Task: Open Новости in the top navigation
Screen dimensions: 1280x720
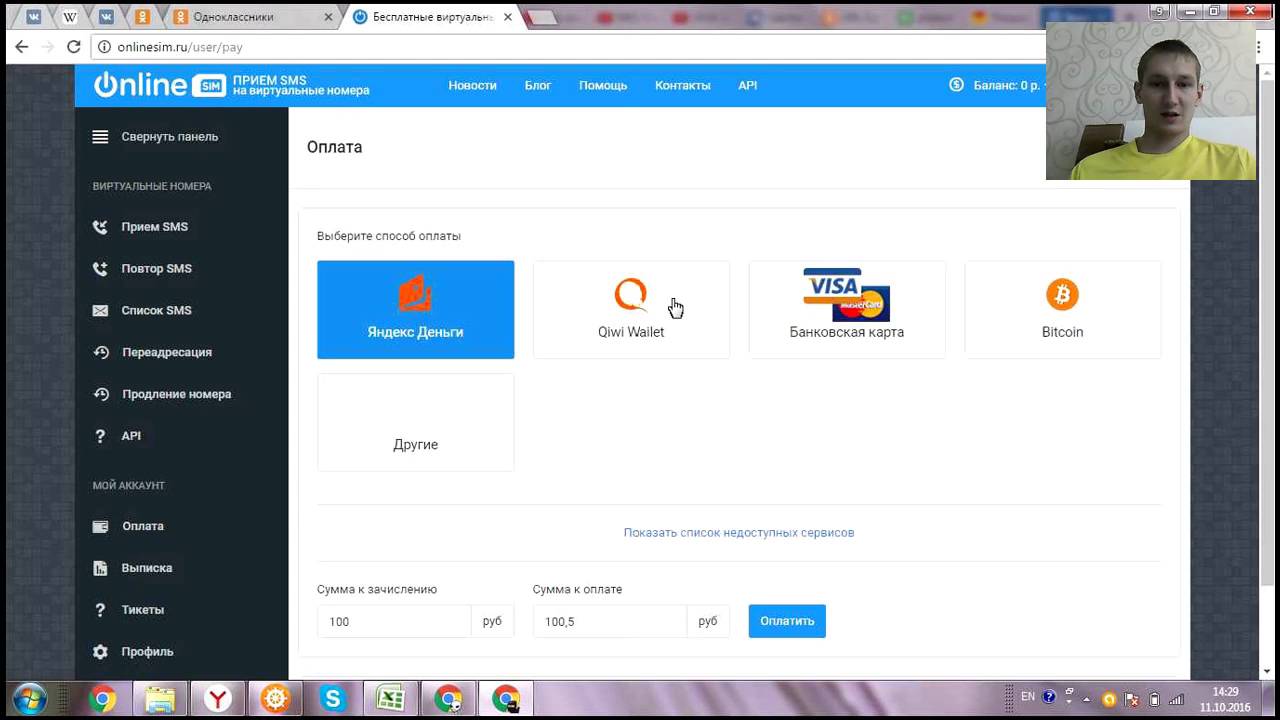Action: [x=472, y=86]
